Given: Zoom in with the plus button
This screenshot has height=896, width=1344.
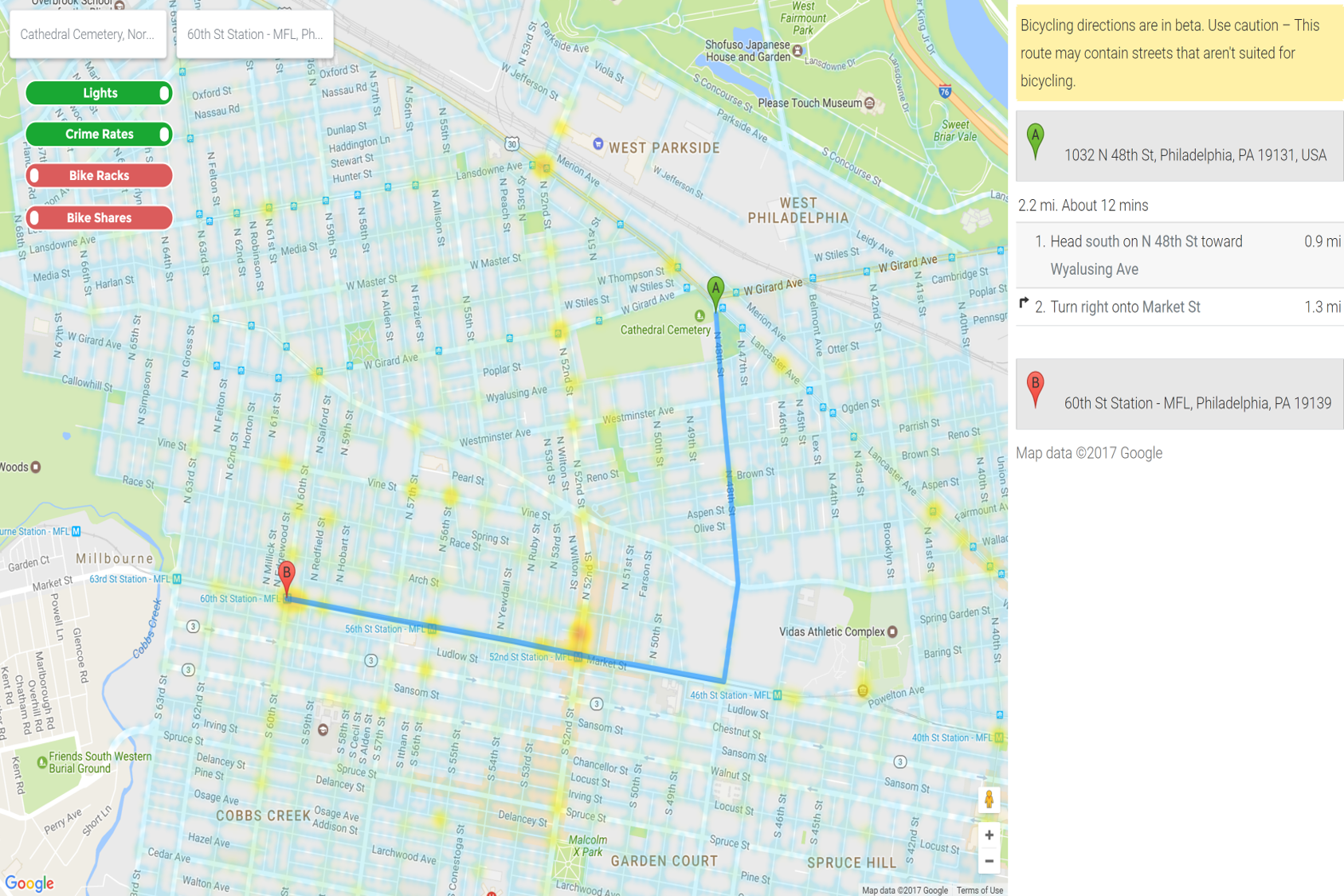Looking at the screenshot, I should pos(989,835).
